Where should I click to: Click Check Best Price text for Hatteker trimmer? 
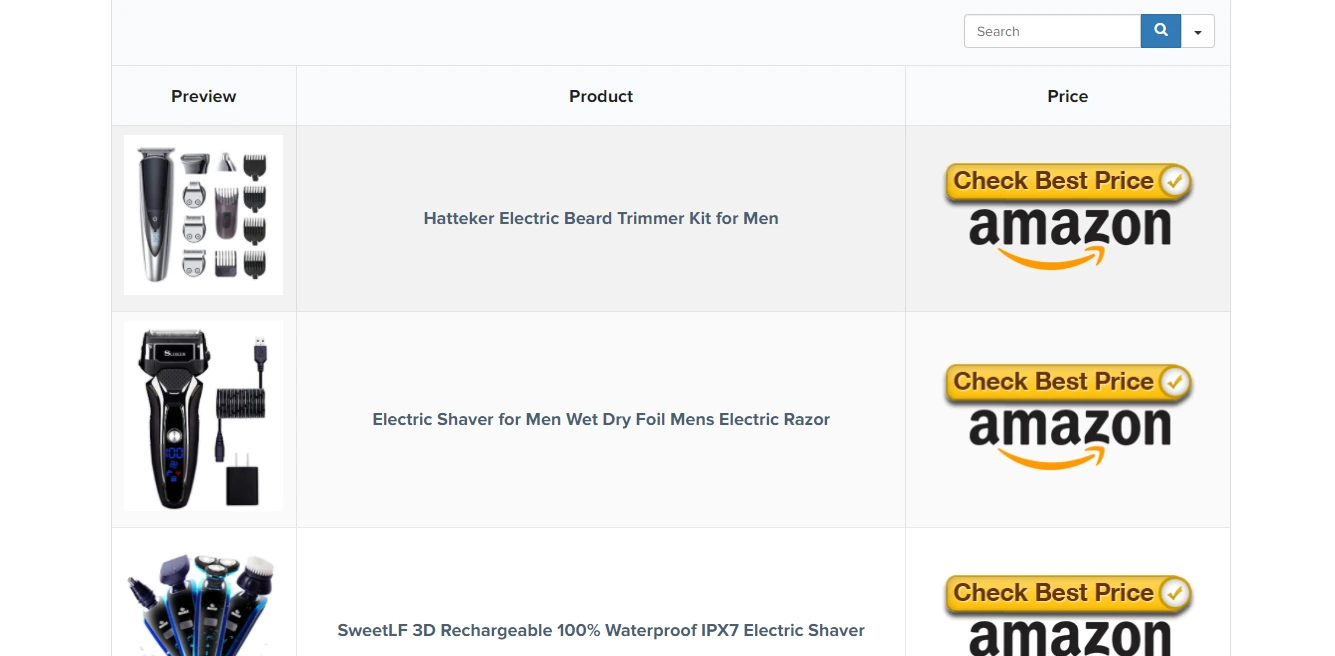(1052, 181)
